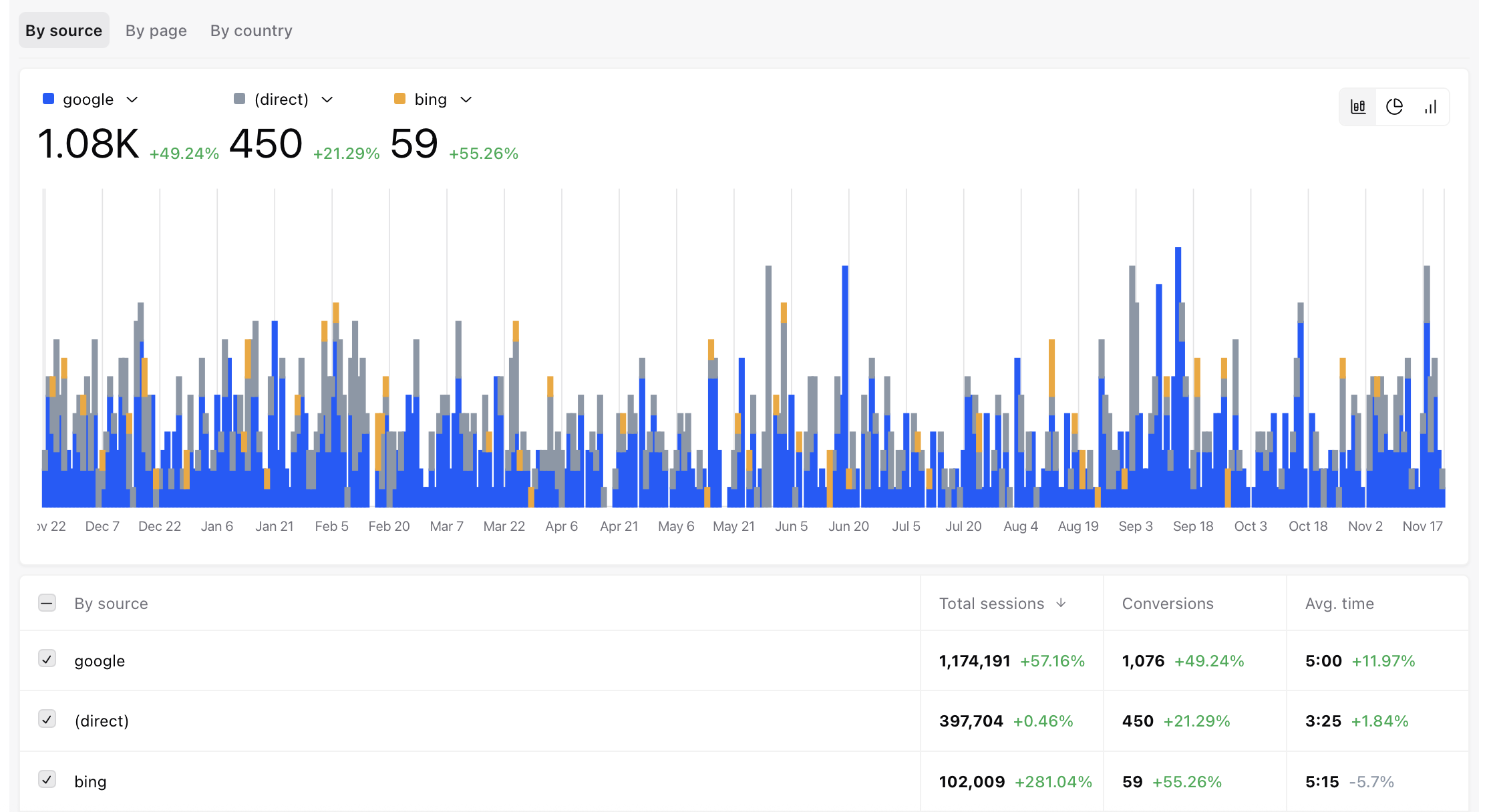Screen dimensions: 1487x812
Task: Uncheck the google row checkbox
Action: [47, 659]
